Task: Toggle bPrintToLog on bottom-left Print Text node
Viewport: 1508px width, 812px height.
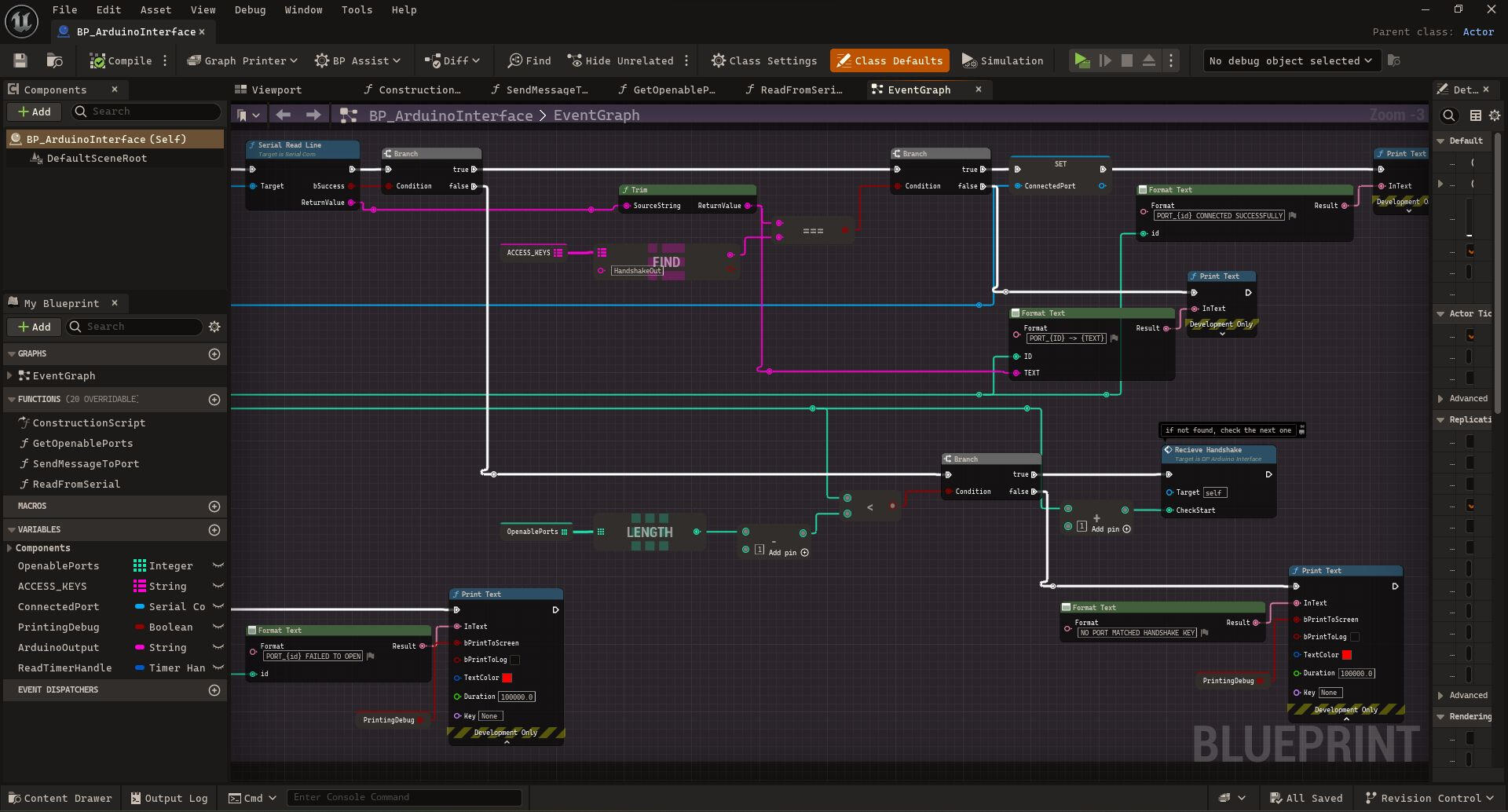Action: click(x=515, y=660)
